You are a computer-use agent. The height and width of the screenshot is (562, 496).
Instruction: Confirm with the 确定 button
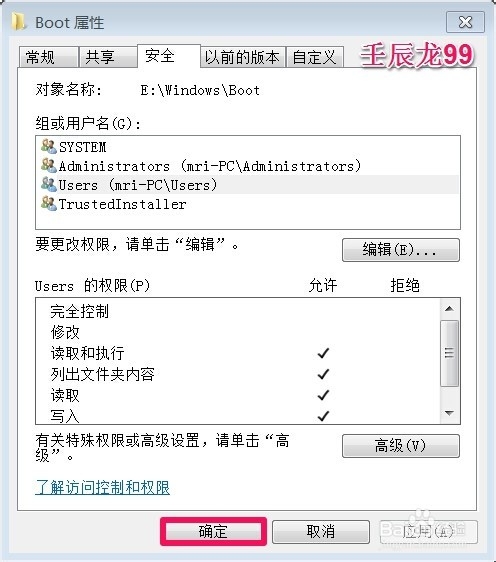(214, 532)
